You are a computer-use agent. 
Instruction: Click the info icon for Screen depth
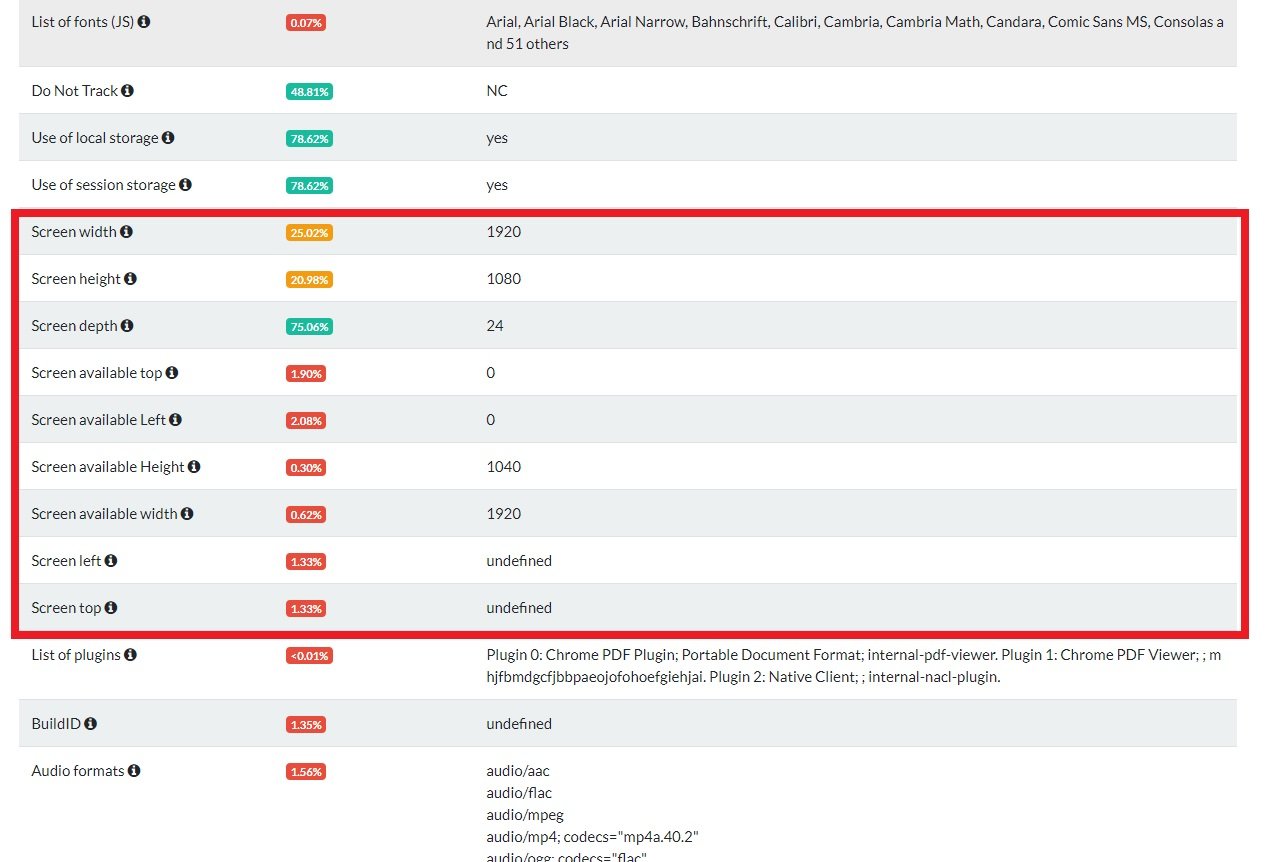[127, 326]
